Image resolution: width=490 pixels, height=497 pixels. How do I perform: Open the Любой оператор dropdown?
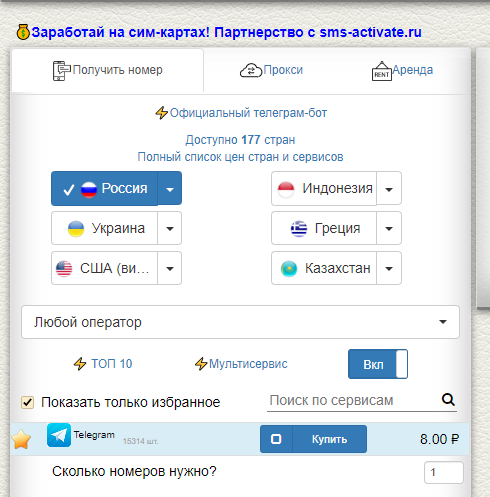pos(240,322)
